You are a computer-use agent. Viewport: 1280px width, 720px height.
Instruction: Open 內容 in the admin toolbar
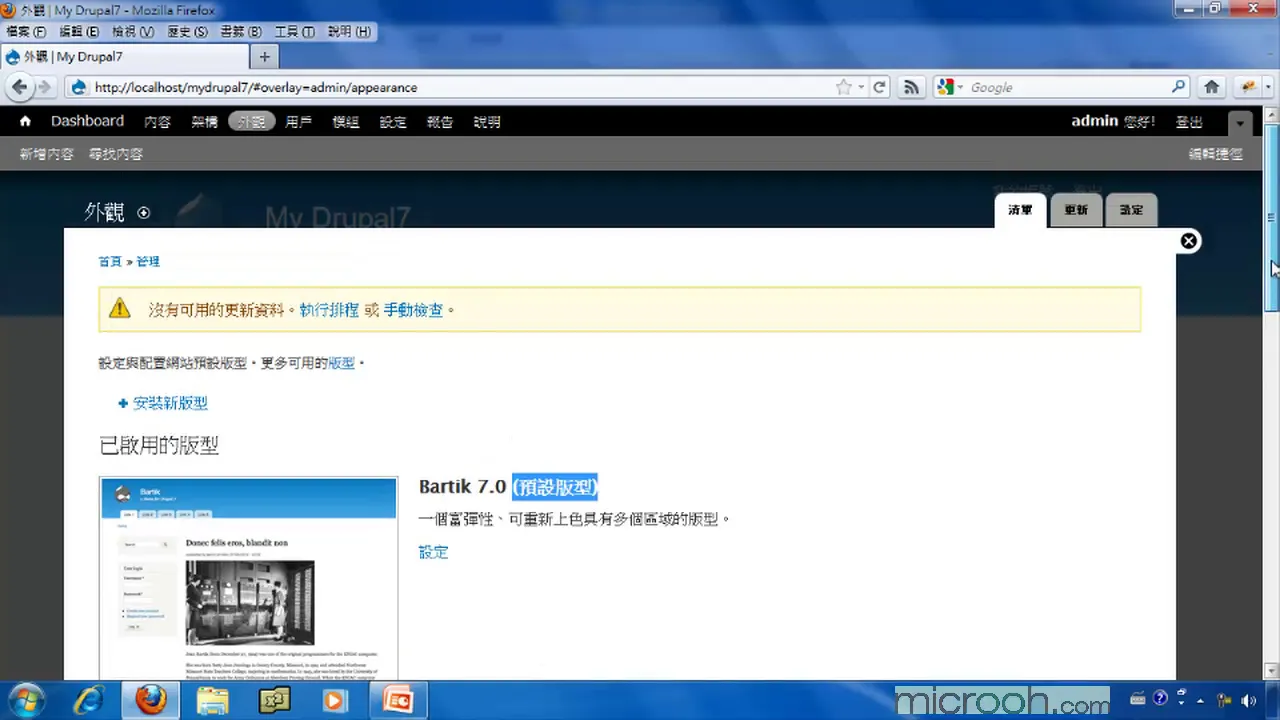click(157, 122)
